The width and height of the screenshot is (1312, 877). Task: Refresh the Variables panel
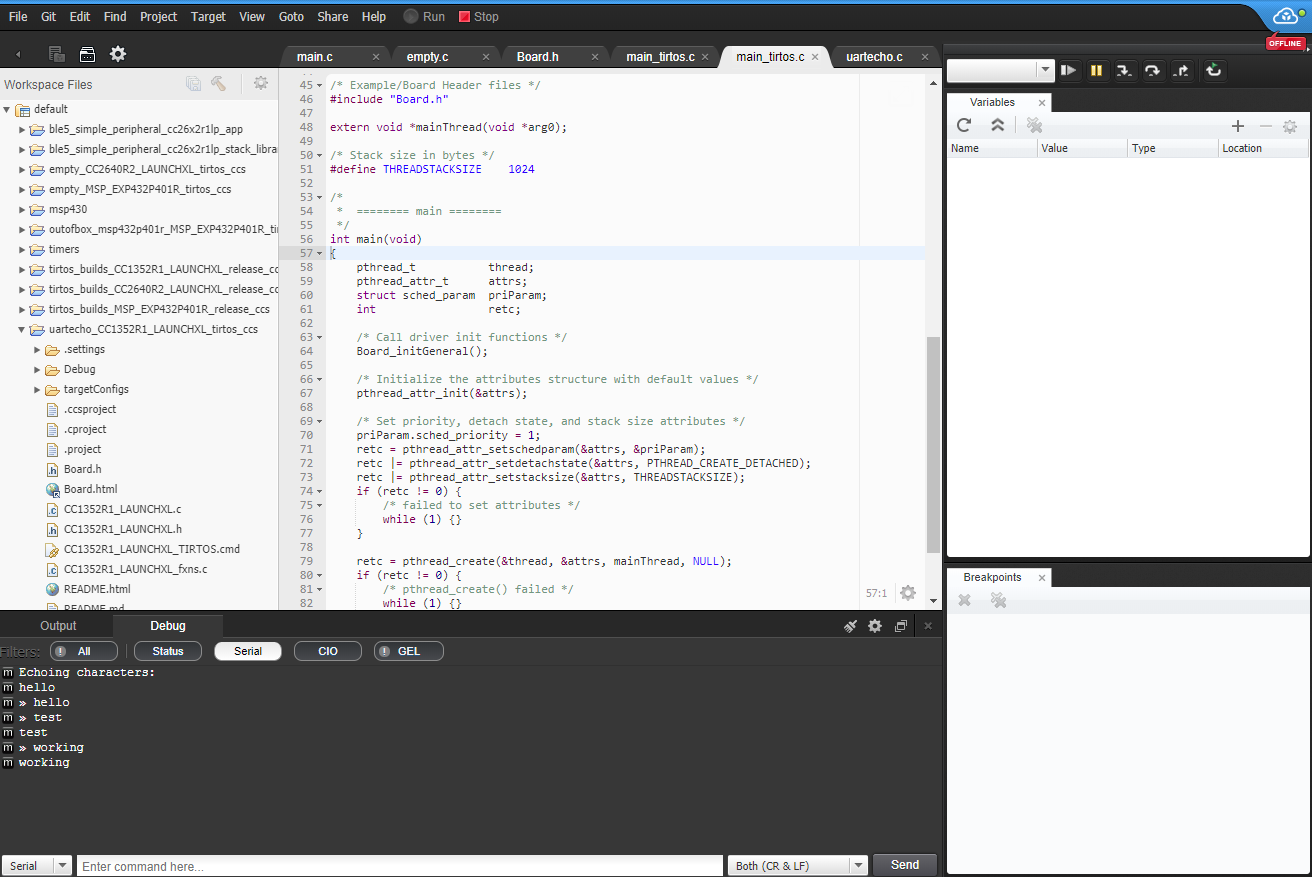tap(963, 125)
